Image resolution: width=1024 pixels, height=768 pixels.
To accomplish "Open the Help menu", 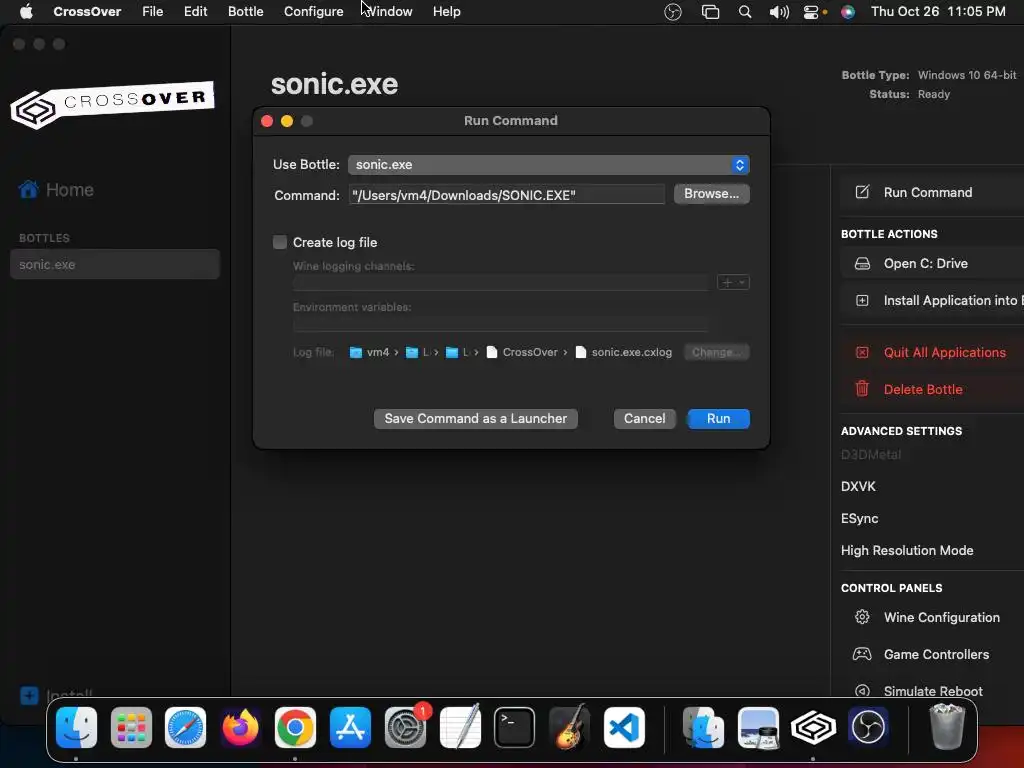I will click(447, 12).
